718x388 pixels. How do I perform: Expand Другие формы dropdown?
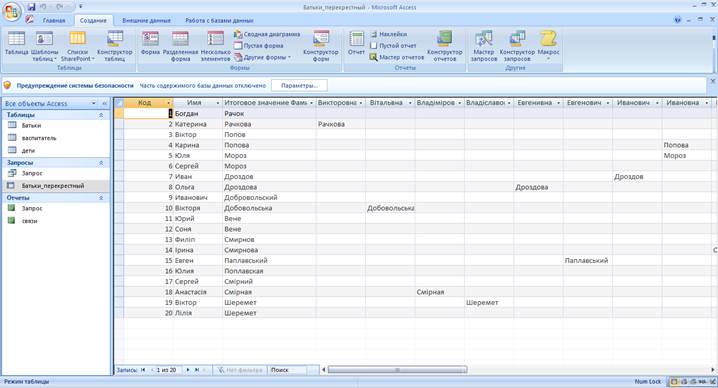[262, 57]
